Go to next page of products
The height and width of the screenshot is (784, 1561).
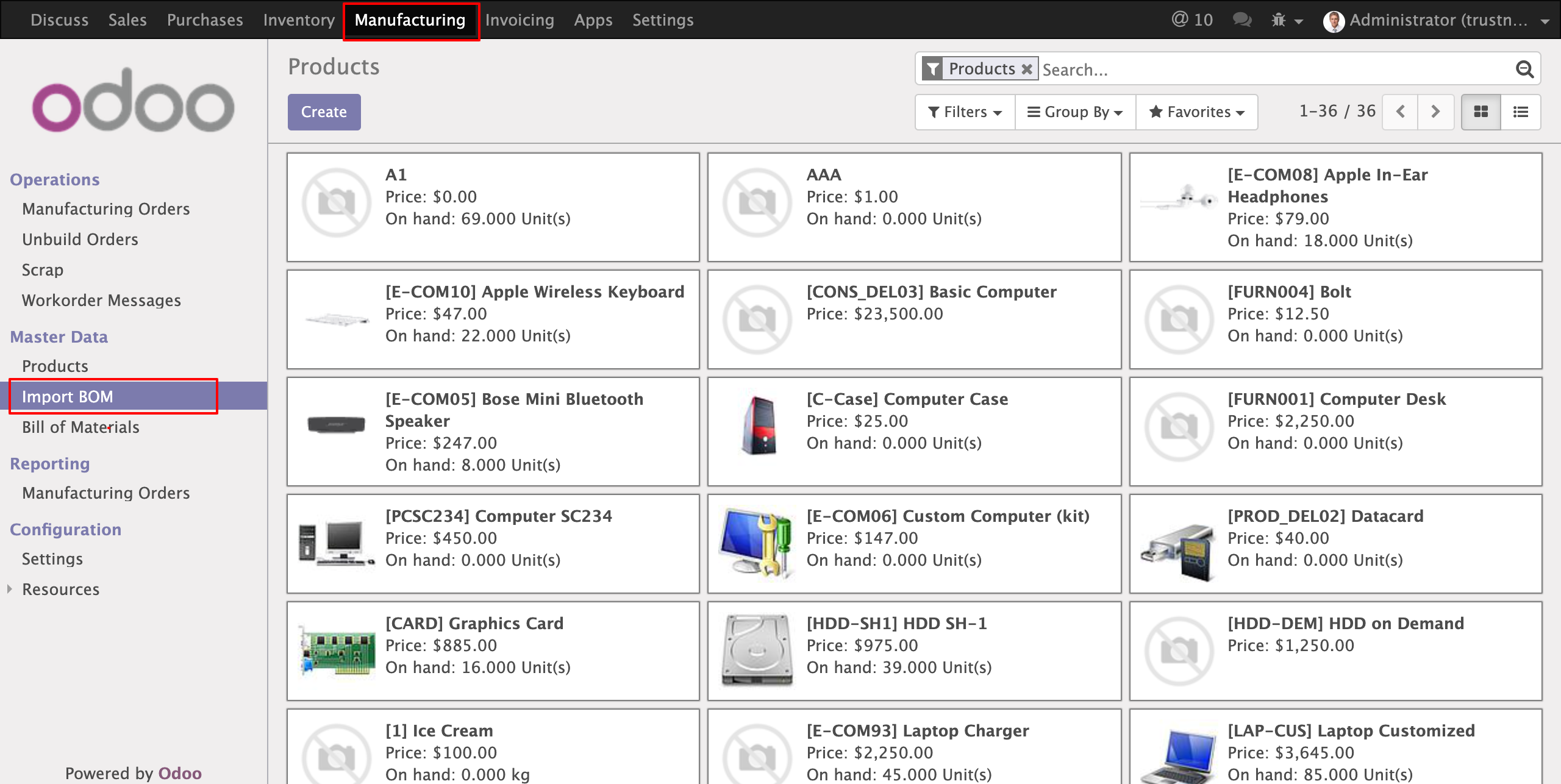1435,112
